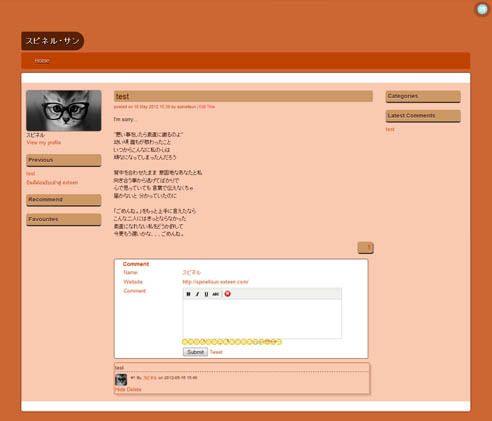
Task: Click the round icon at top right corner
Action: [x=482, y=9]
